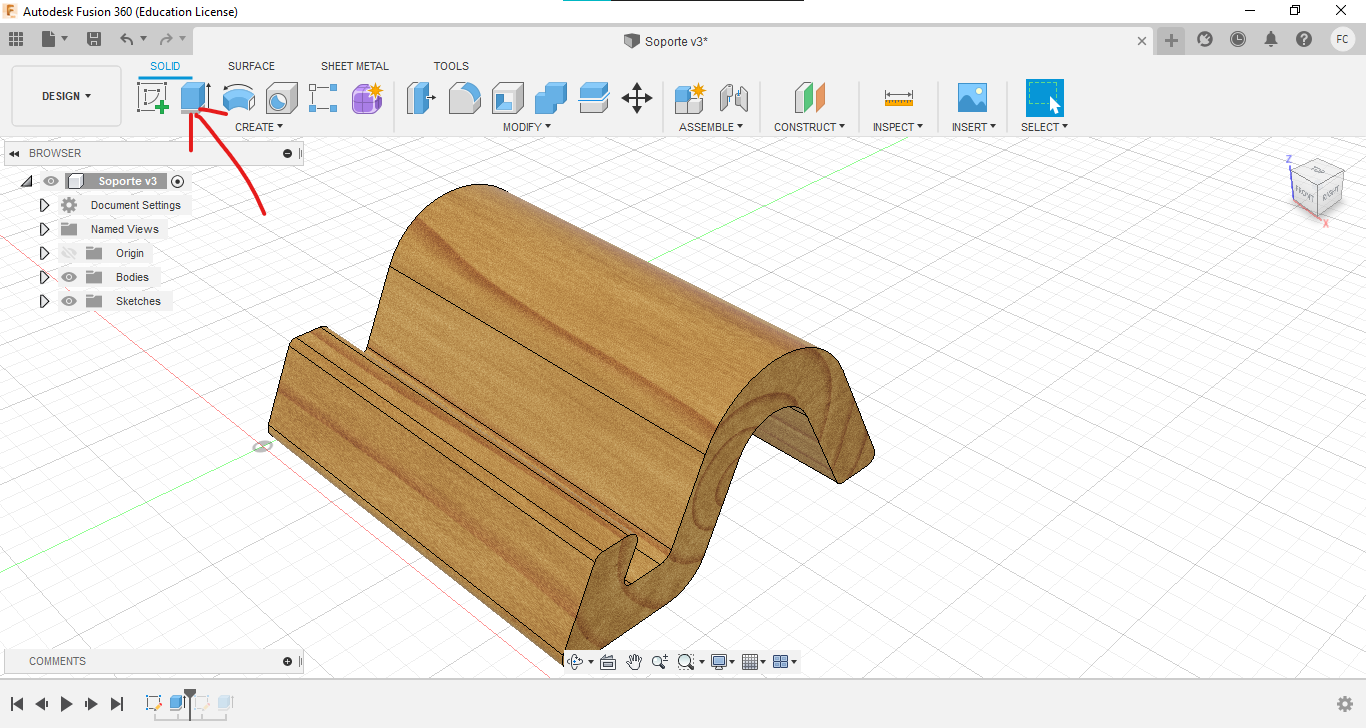Viewport: 1366px width, 728px height.
Task: Open the Measure tool under Inspect
Action: coord(898,98)
